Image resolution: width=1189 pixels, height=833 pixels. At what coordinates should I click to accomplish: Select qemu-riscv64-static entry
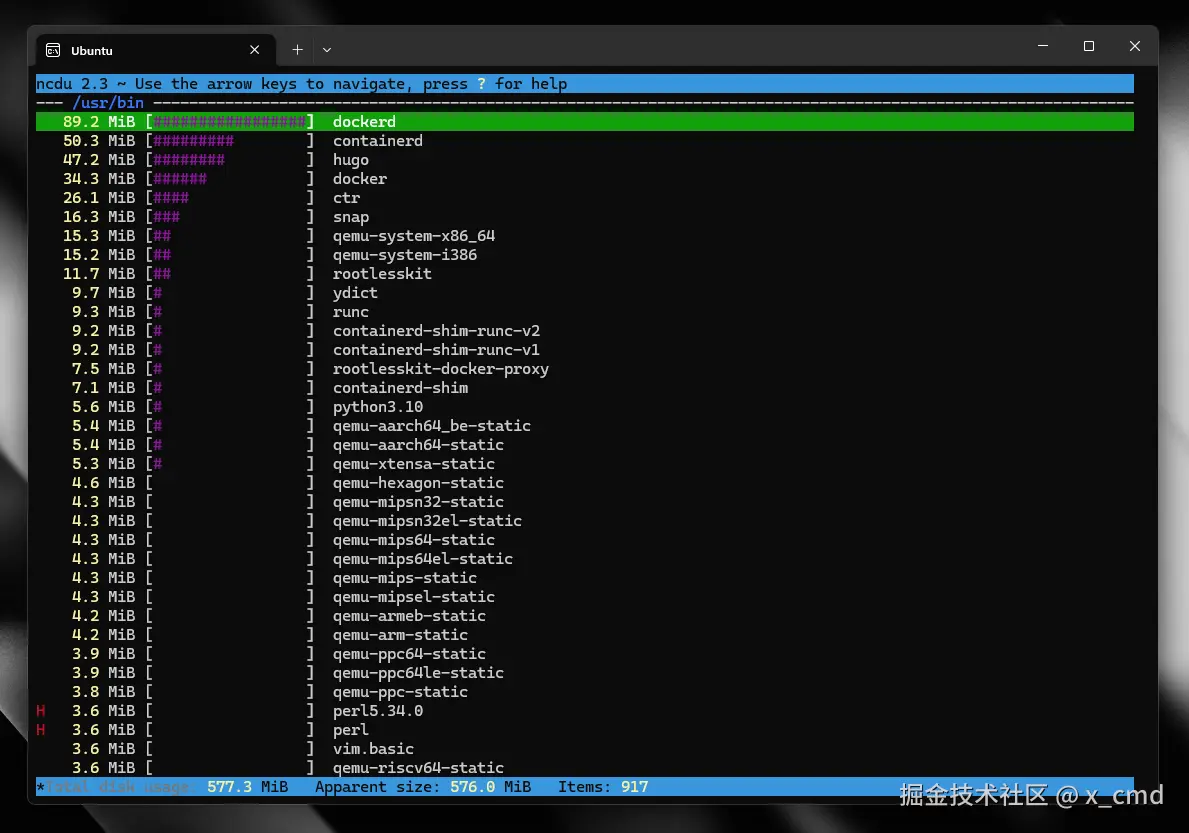click(x=585, y=768)
